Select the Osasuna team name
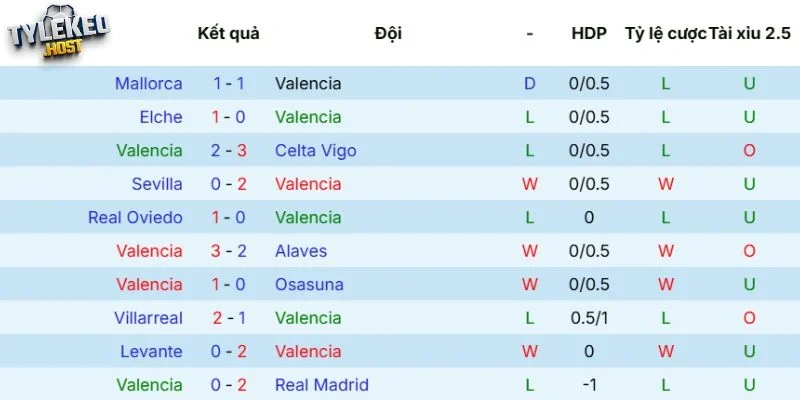This screenshot has height=400, width=800. pyautogui.click(x=309, y=284)
